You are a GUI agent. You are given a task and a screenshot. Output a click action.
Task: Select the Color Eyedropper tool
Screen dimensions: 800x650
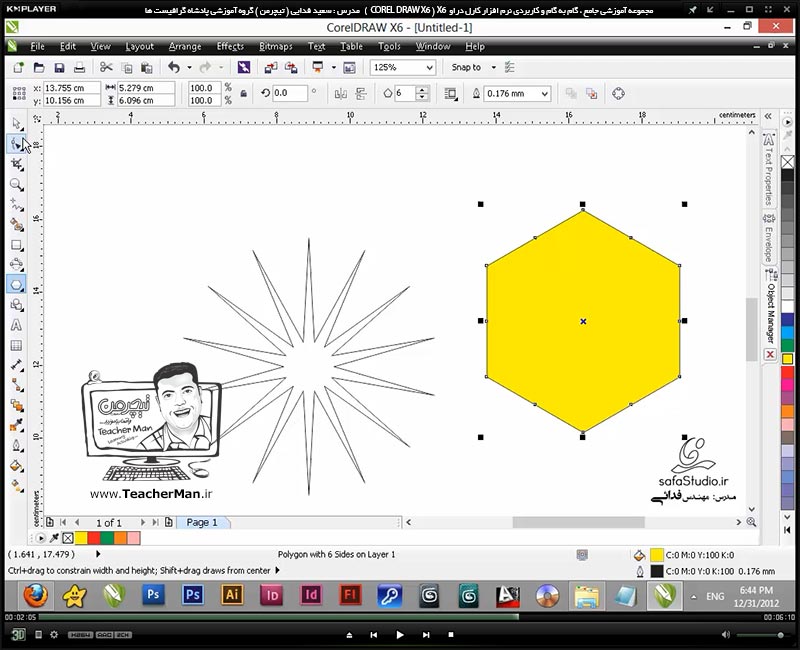[16, 425]
